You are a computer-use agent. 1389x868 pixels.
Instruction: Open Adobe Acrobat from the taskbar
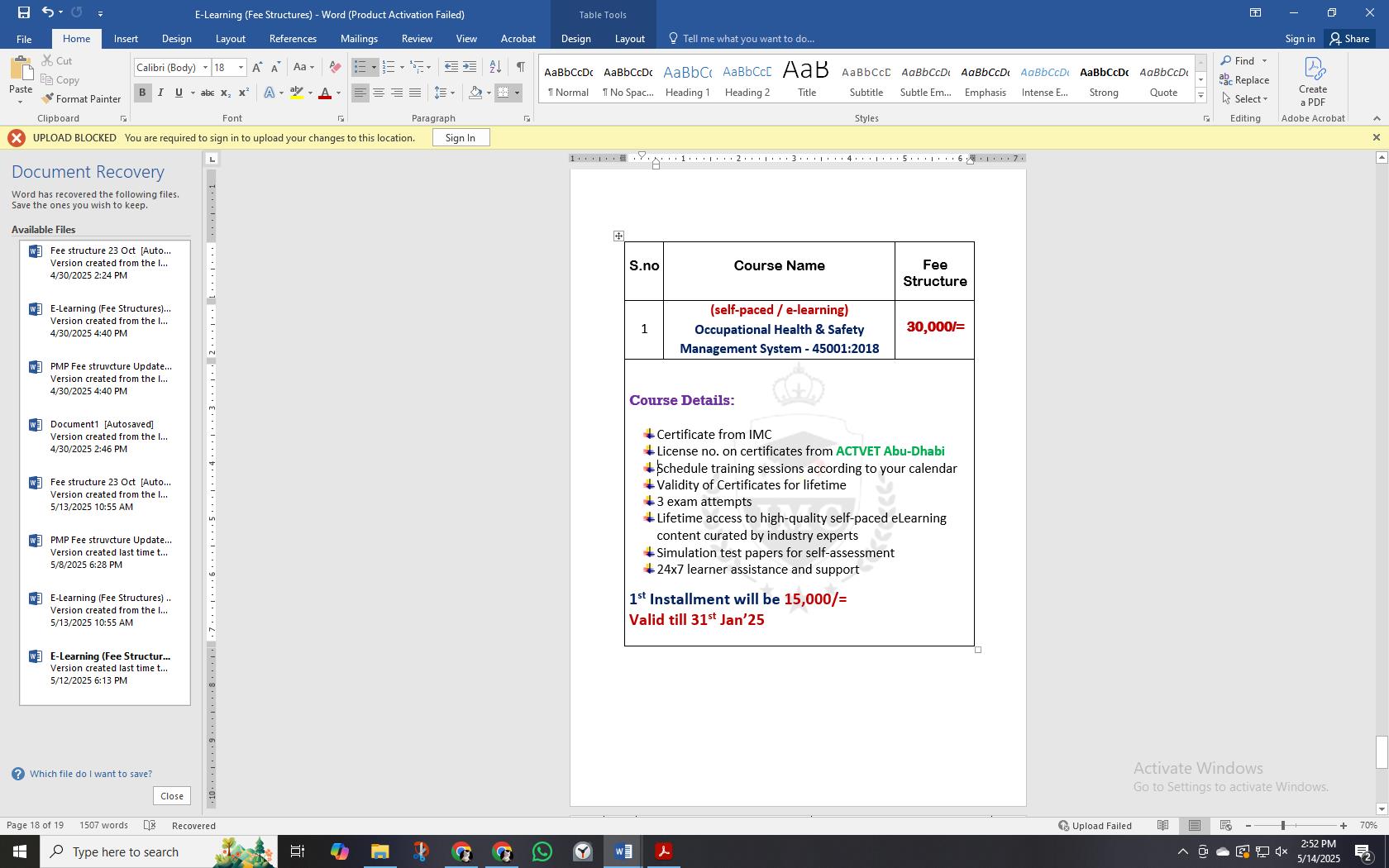(x=663, y=851)
